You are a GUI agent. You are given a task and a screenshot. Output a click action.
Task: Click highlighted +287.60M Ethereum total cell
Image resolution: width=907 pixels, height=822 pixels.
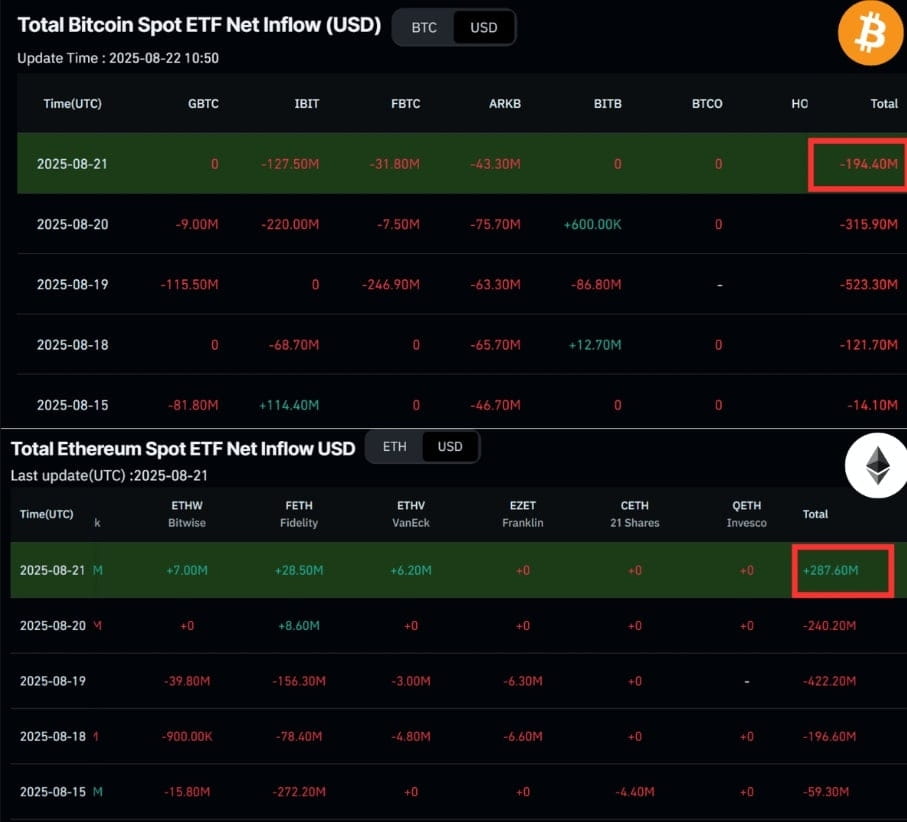[843, 570]
